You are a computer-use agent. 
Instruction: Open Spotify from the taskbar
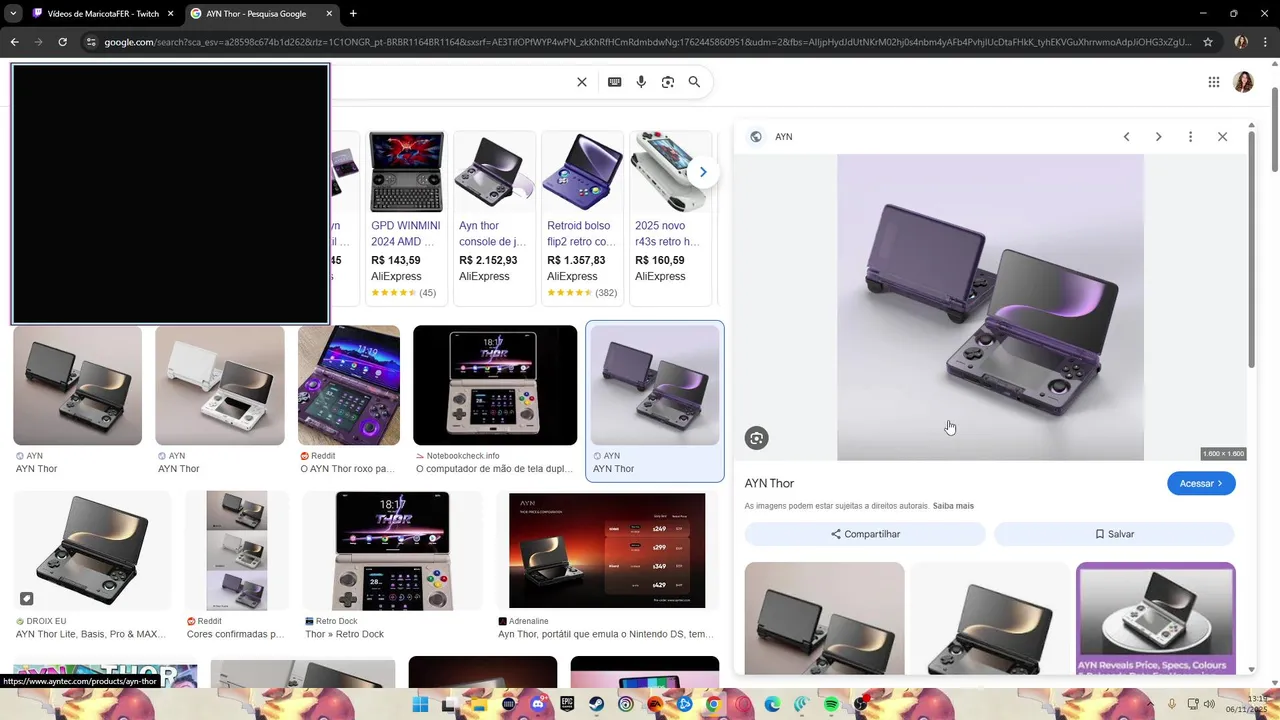coord(831,704)
